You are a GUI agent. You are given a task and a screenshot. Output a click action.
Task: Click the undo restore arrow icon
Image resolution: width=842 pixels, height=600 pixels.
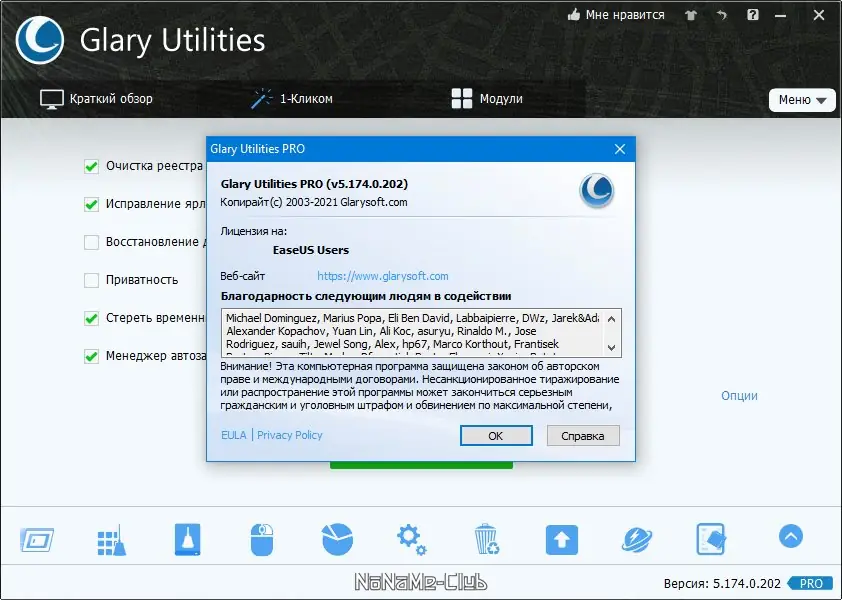pyautogui.click(x=722, y=15)
